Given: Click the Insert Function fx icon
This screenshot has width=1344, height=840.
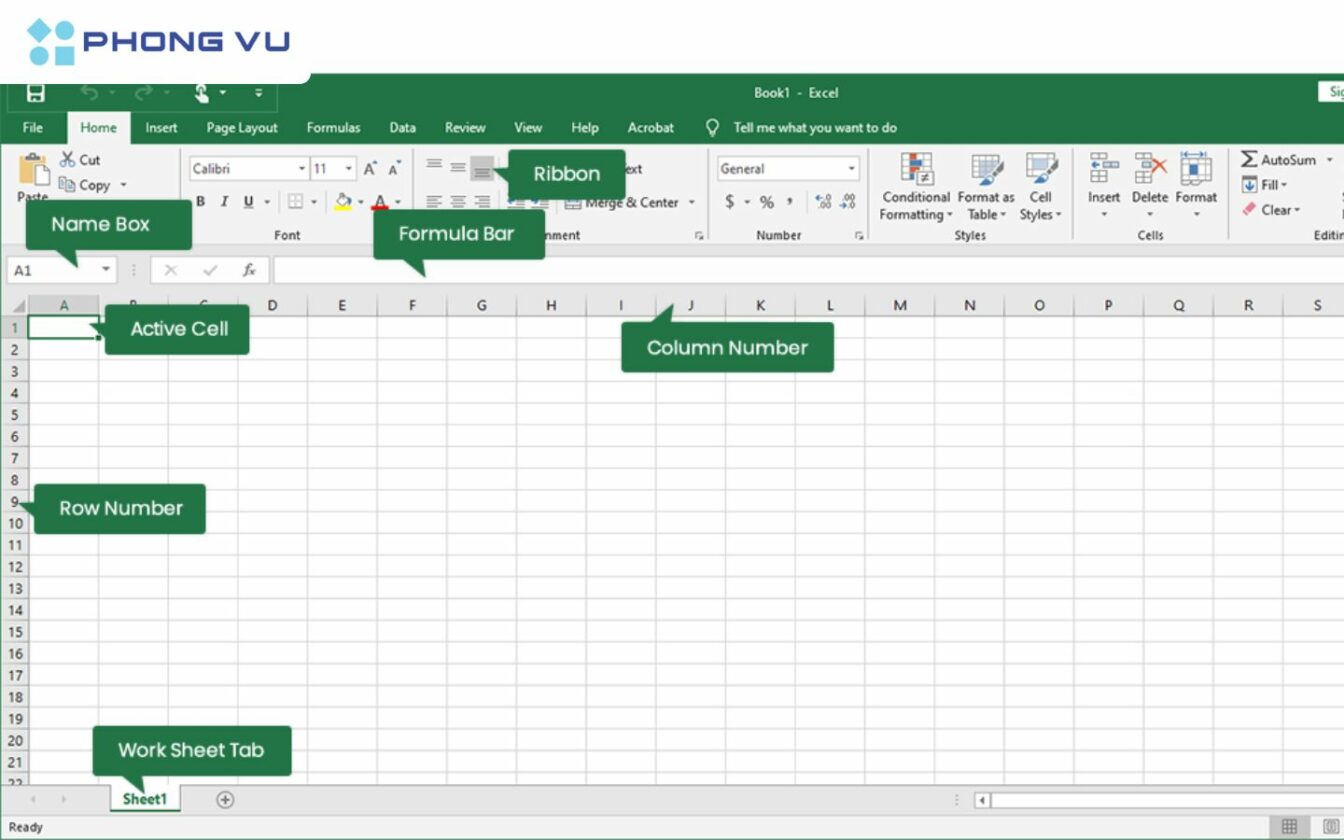Looking at the screenshot, I should click(x=249, y=270).
